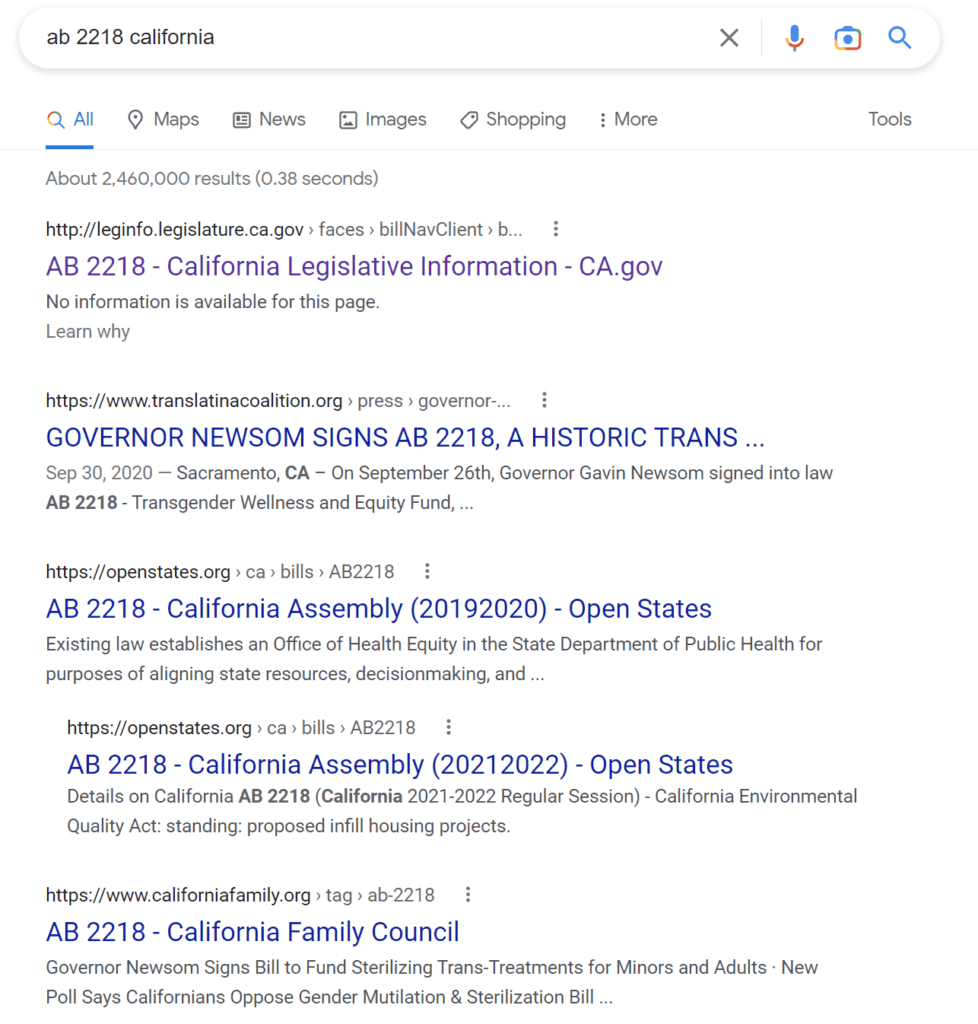This screenshot has width=978, height=1024.
Task: Open Governor Newsom Signs AB 2218 article
Action: click(x=405, y=437)
